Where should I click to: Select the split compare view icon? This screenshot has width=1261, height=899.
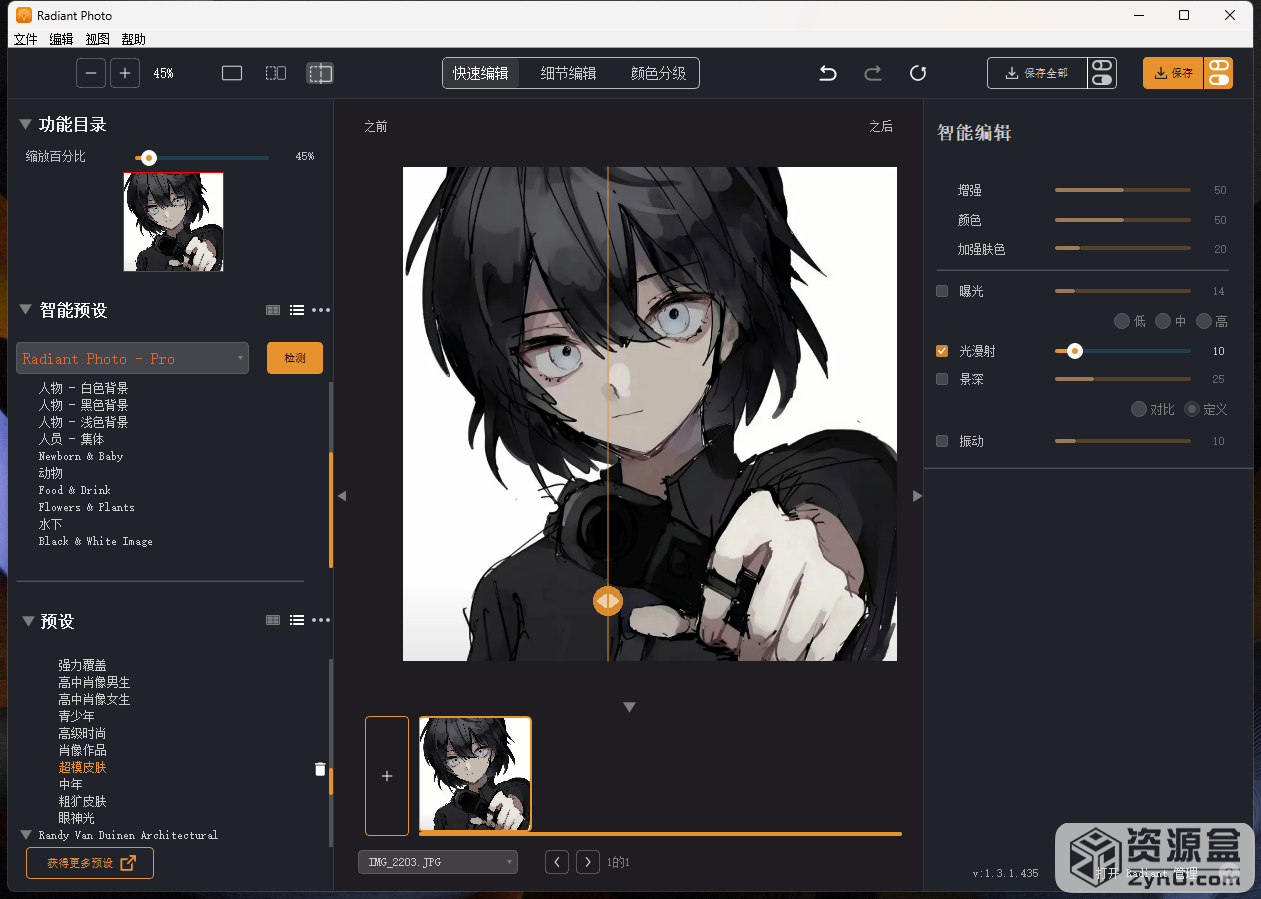(320, 73)
